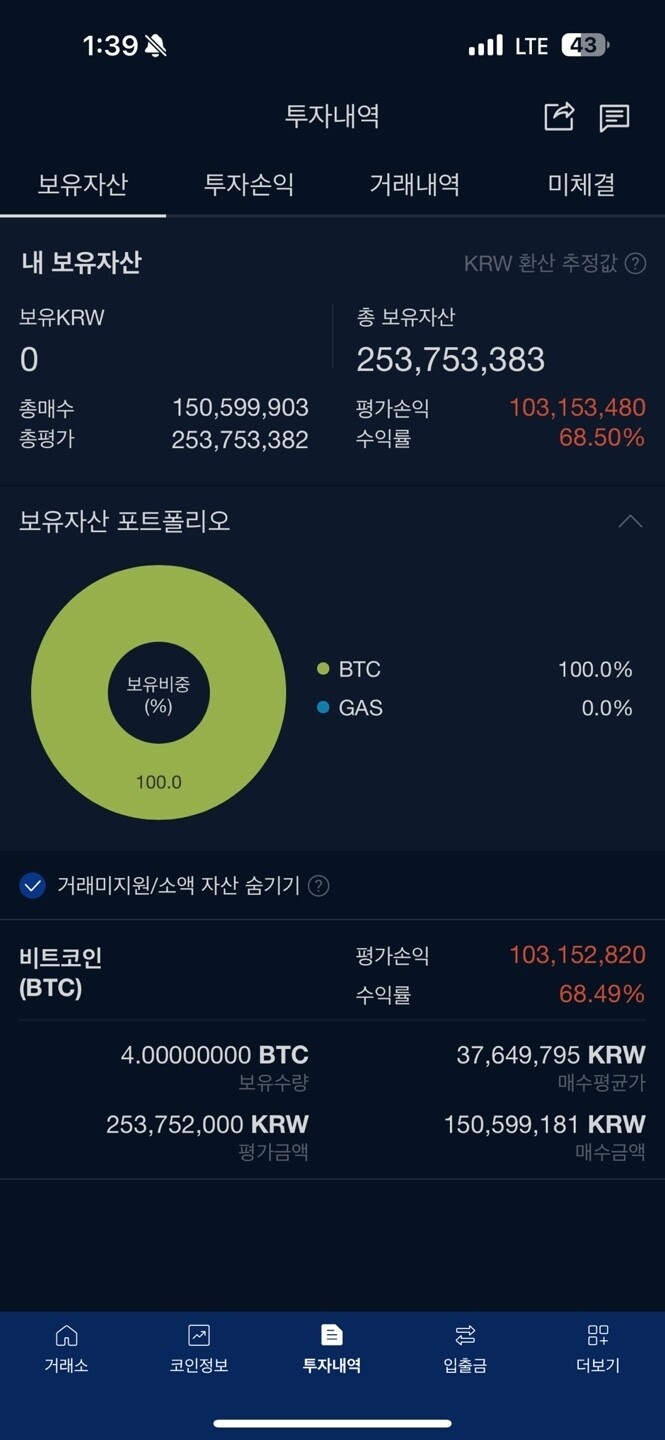Tap the share icon at top right
The height and width of the screenshot is (1440, 665).
pyautogui.click(x=558, y=117)
